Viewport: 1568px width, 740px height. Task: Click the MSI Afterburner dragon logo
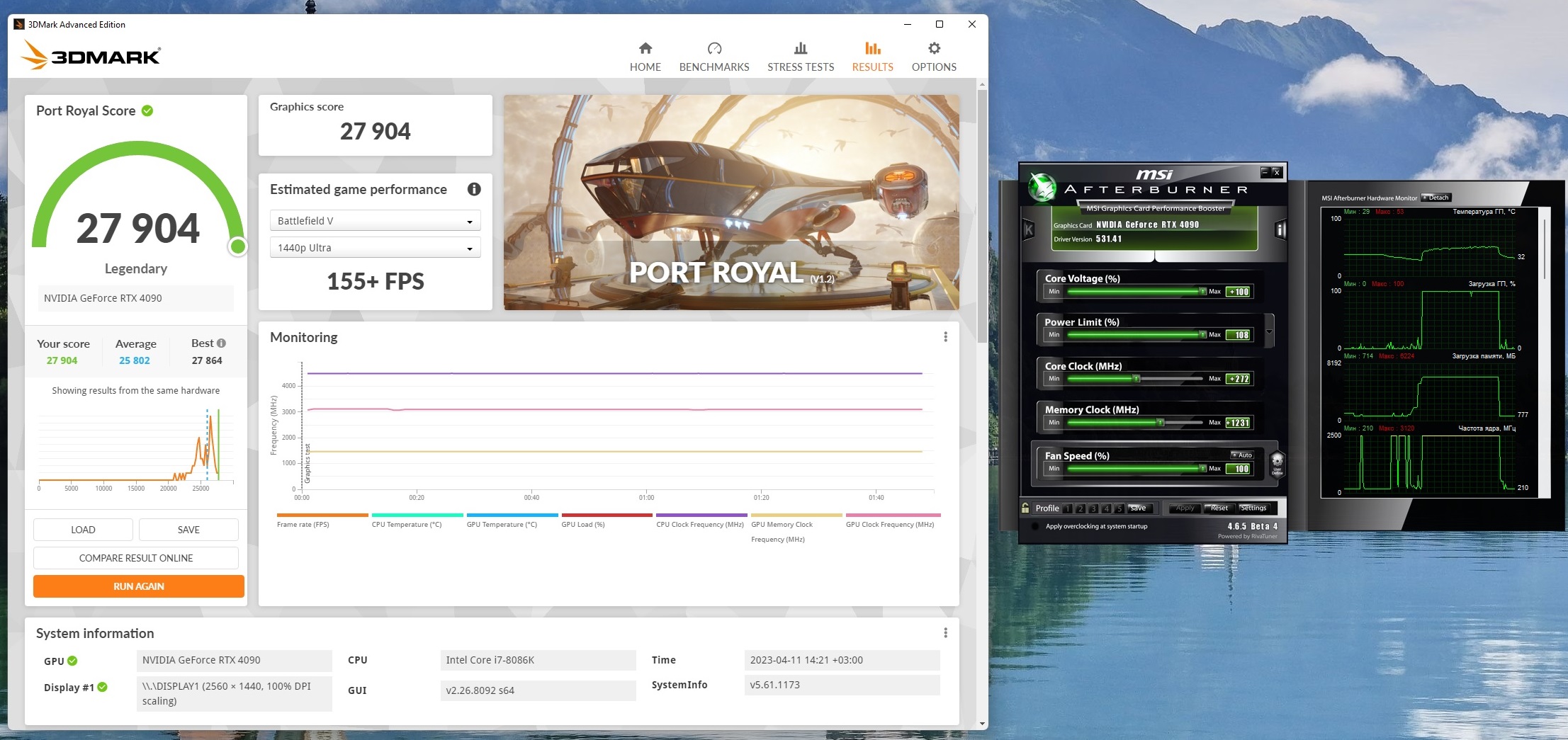[1042, 188]
